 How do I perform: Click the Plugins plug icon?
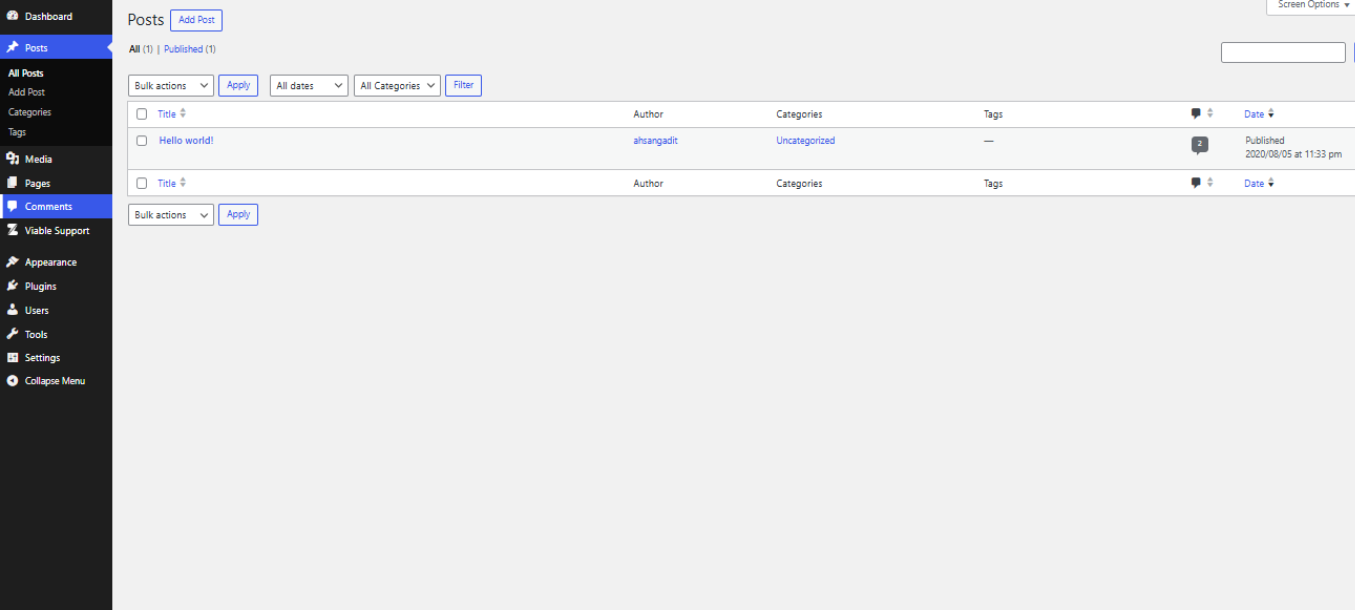(13, 286)
